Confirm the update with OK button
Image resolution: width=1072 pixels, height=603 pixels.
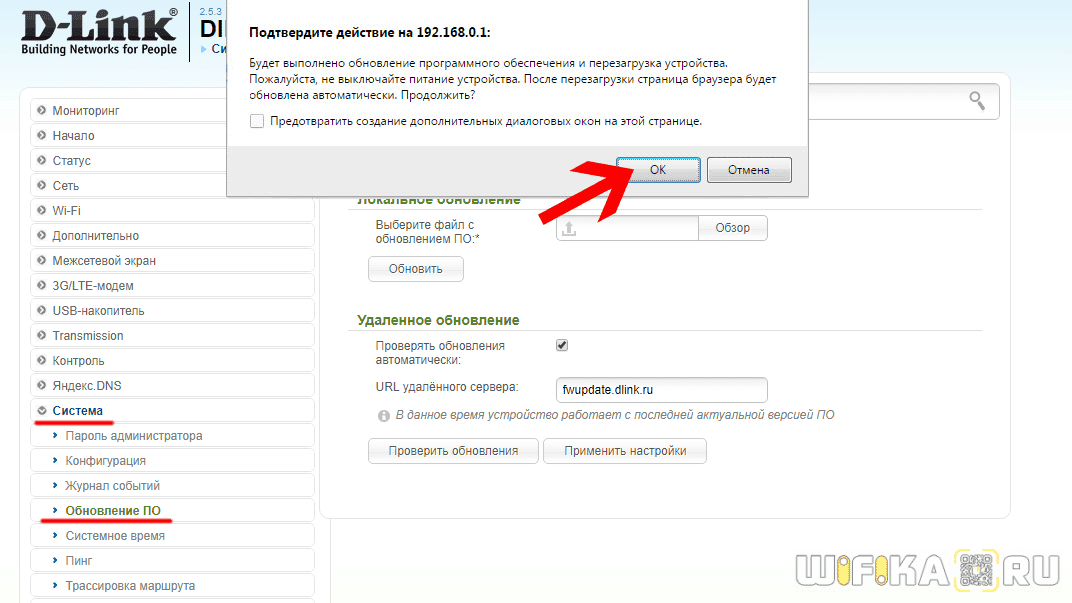[658, 170]
